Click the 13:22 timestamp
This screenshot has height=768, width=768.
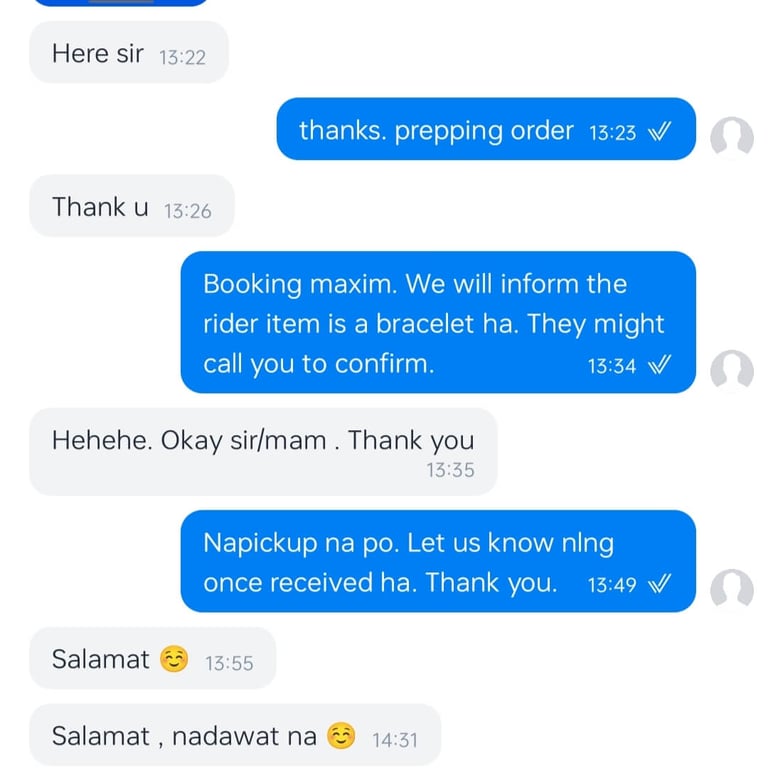[x=182, y=58]
